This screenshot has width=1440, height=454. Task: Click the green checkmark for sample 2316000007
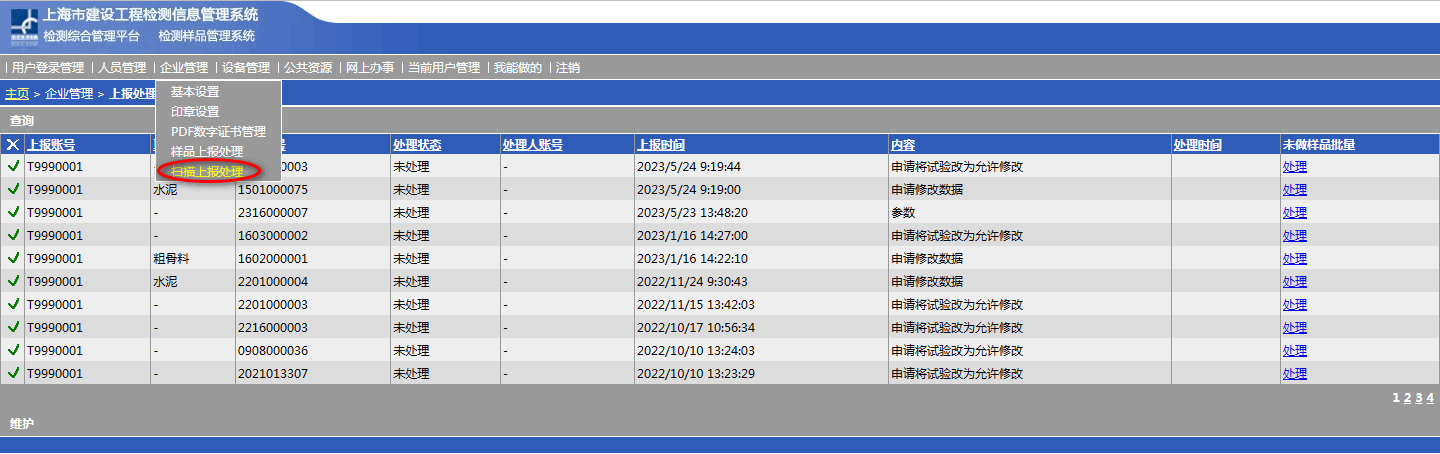13,212
